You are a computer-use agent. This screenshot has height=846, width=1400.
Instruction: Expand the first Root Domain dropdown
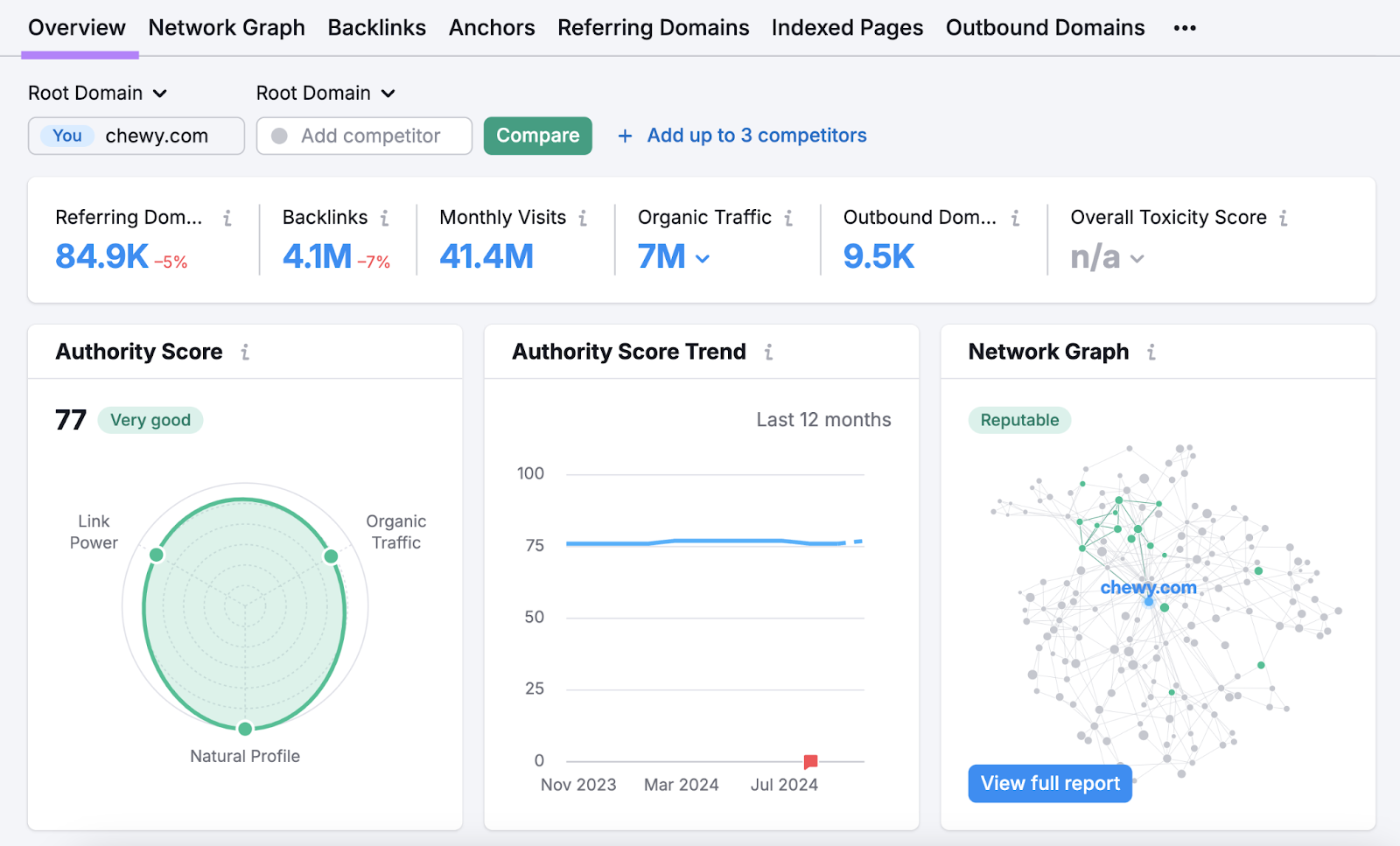coord(160,93)
